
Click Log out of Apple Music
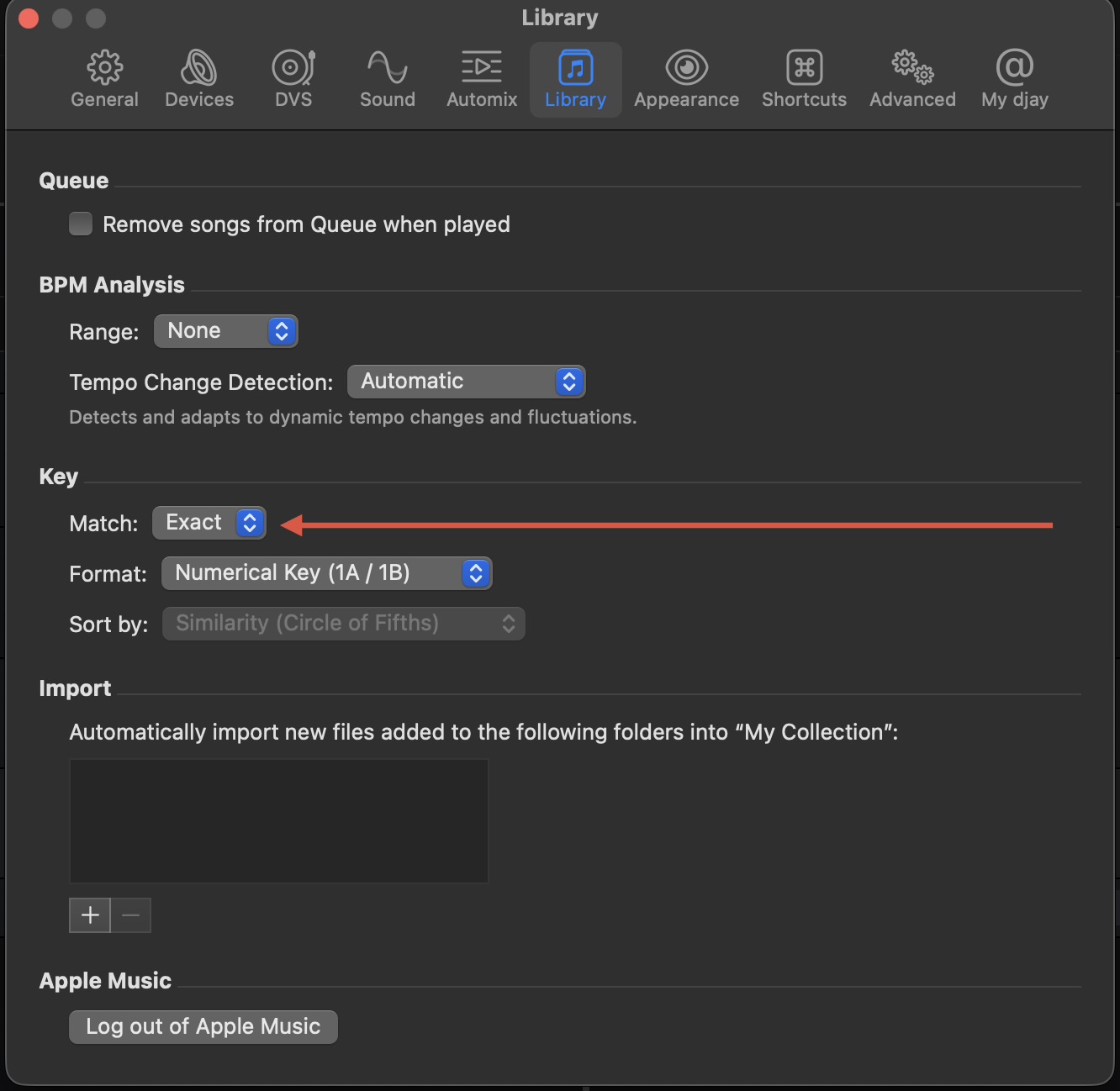click(203, 1027)
